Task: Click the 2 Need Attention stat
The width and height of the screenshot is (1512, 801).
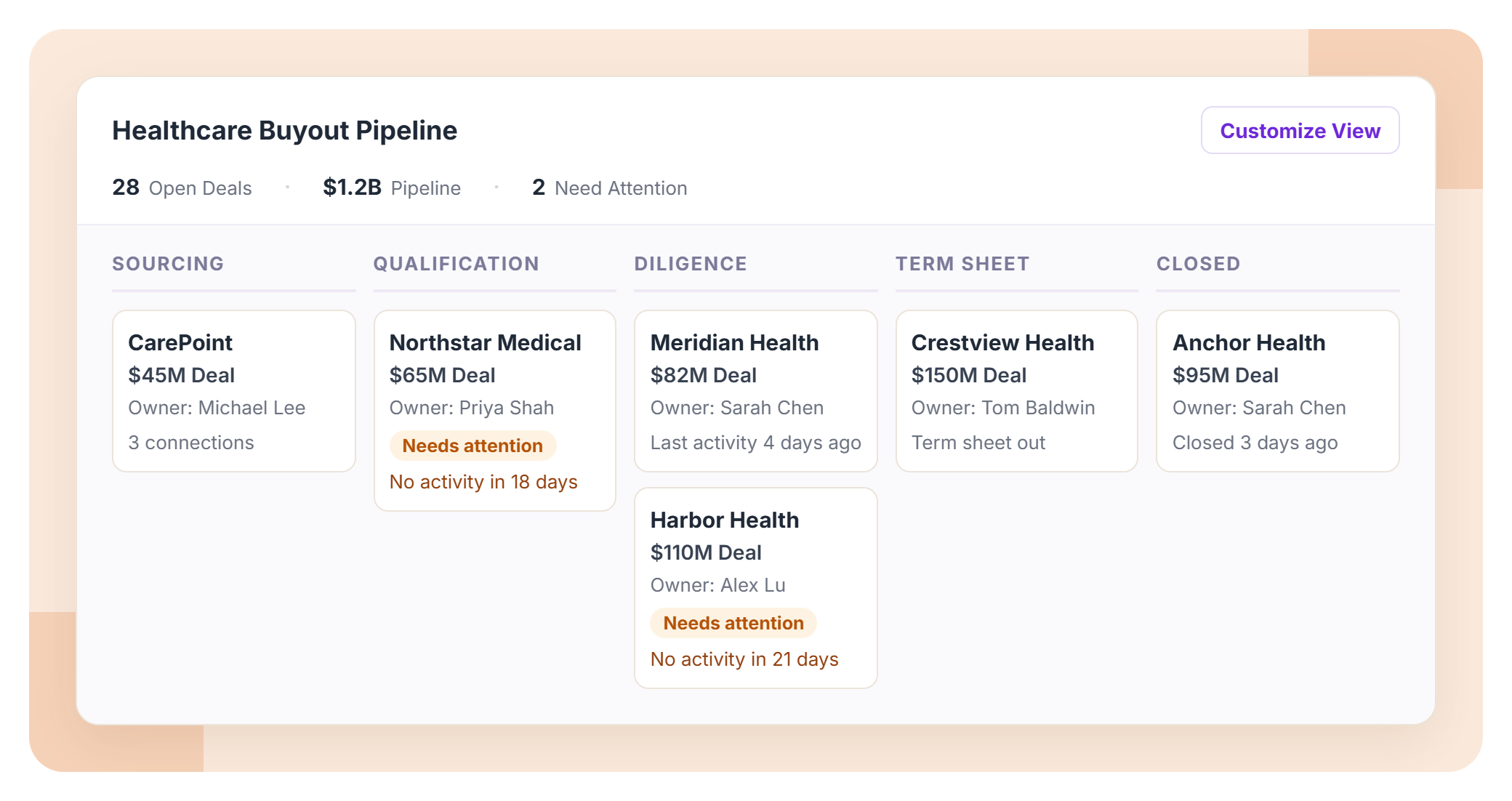Action: click(x=610, y=188)
